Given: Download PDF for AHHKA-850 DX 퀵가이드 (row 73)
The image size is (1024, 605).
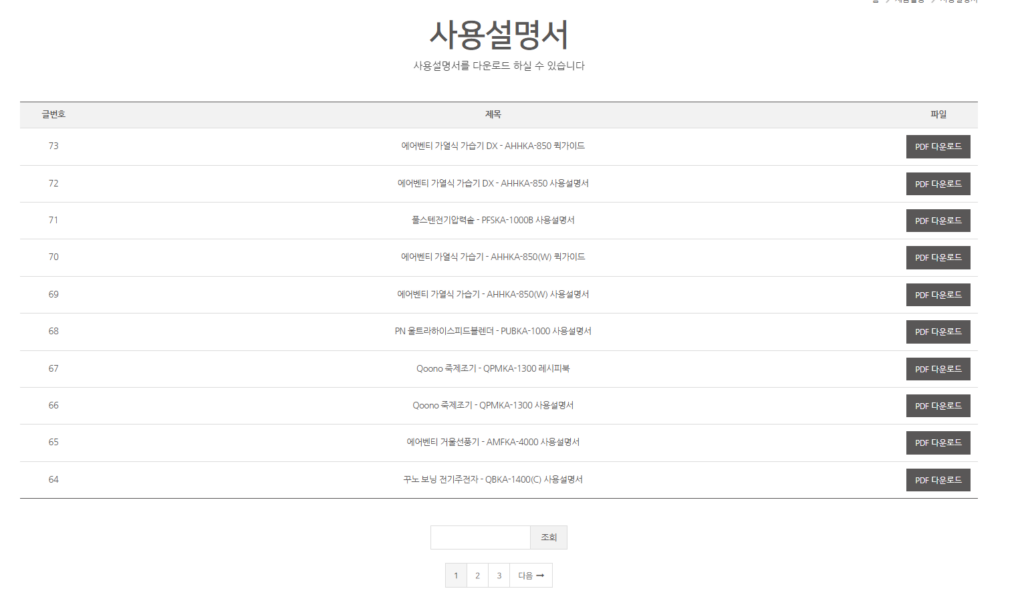Looking at the screenshot, I should [x=938, y=147].
